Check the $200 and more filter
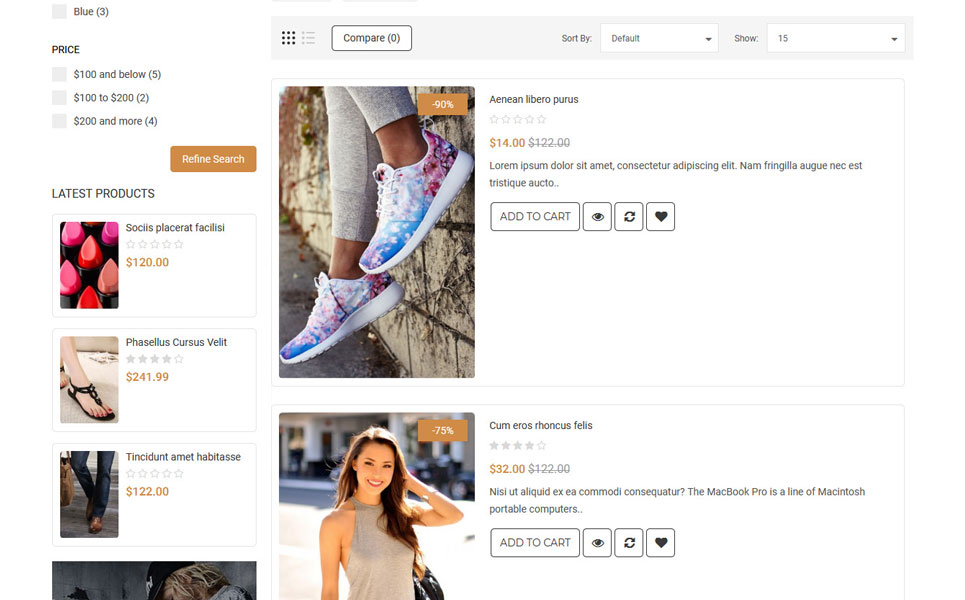 59,121
